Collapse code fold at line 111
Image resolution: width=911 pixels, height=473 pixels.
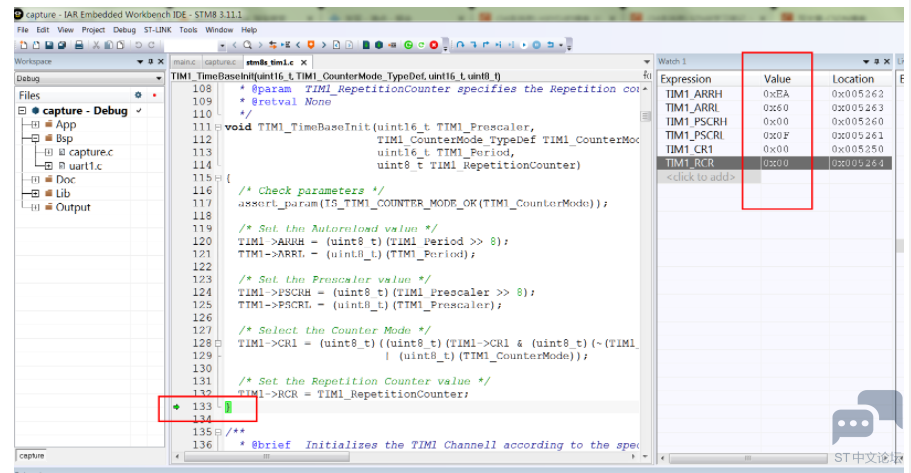coord(218,127)
